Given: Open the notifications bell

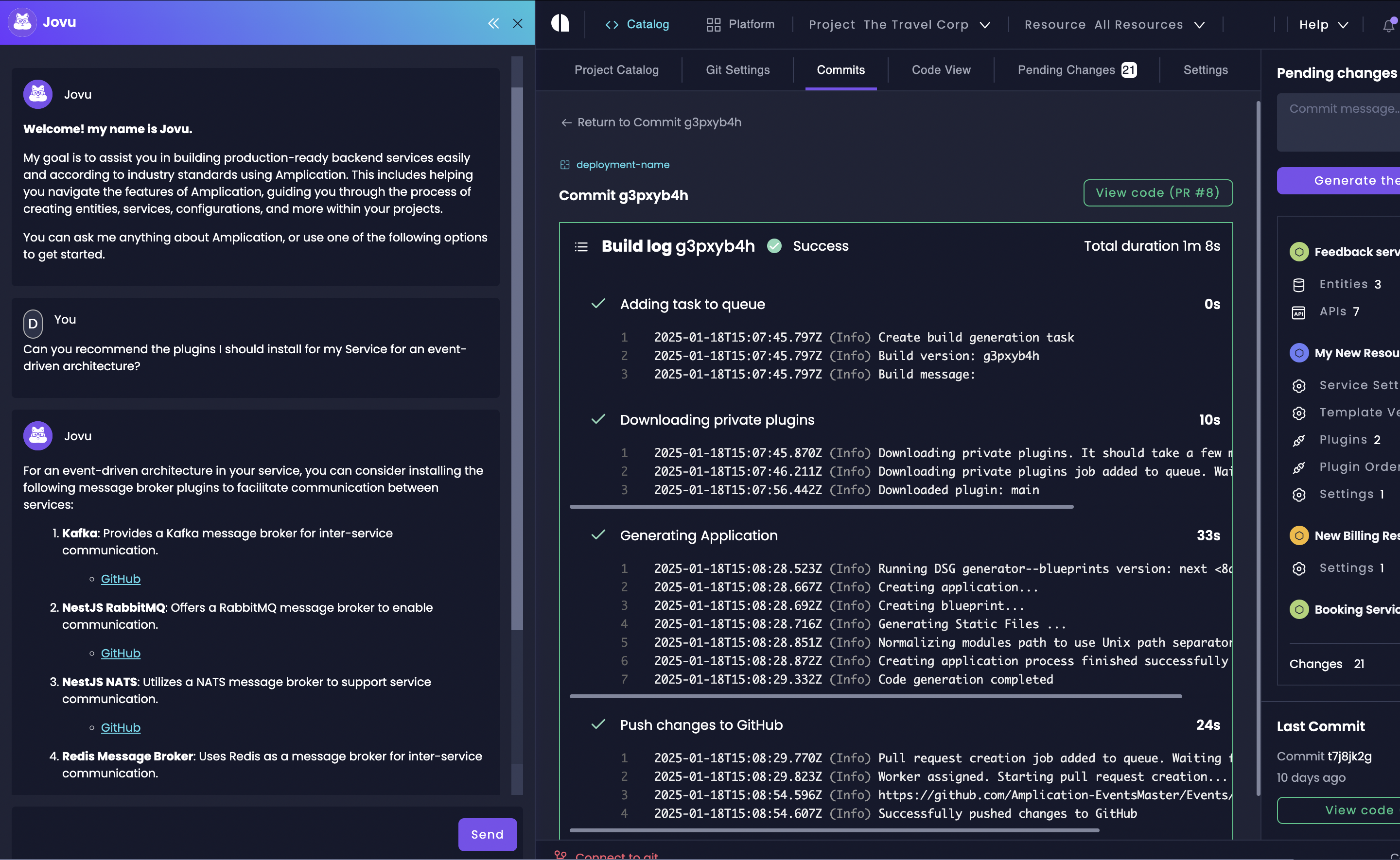Looking at the screenshot, I should (1389, 25).
